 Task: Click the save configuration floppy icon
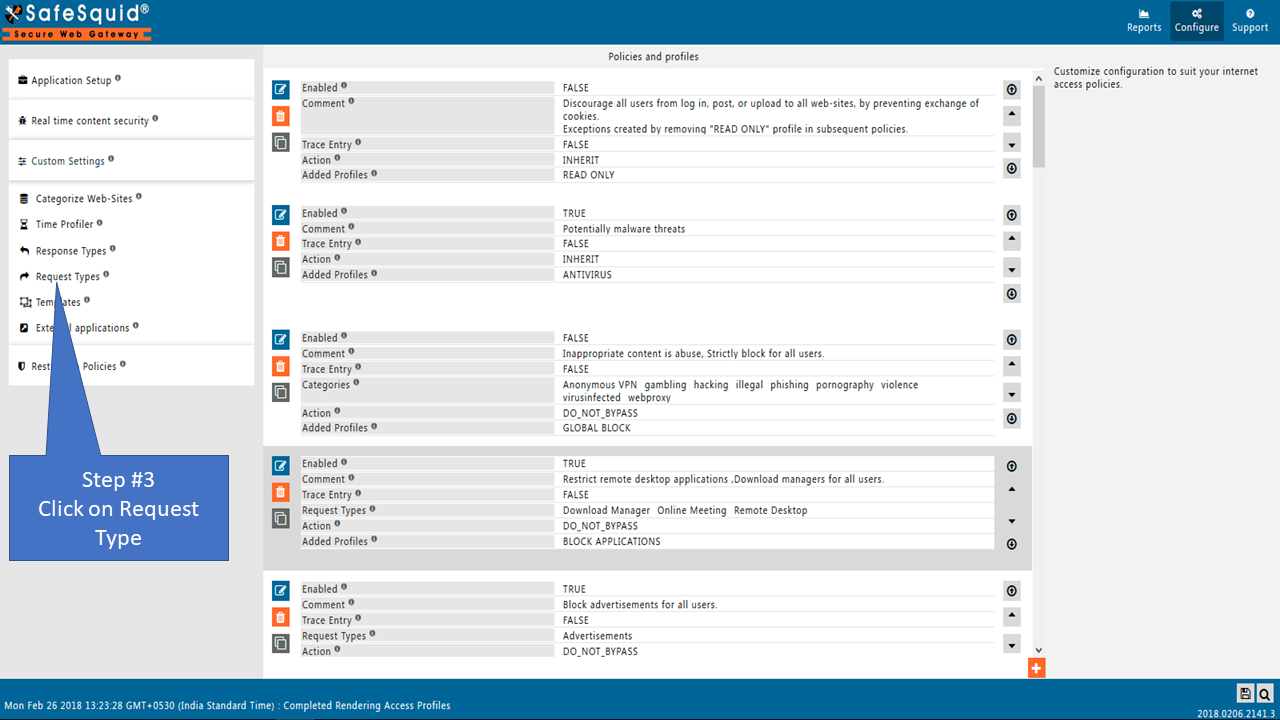[x=1245, y=693]
